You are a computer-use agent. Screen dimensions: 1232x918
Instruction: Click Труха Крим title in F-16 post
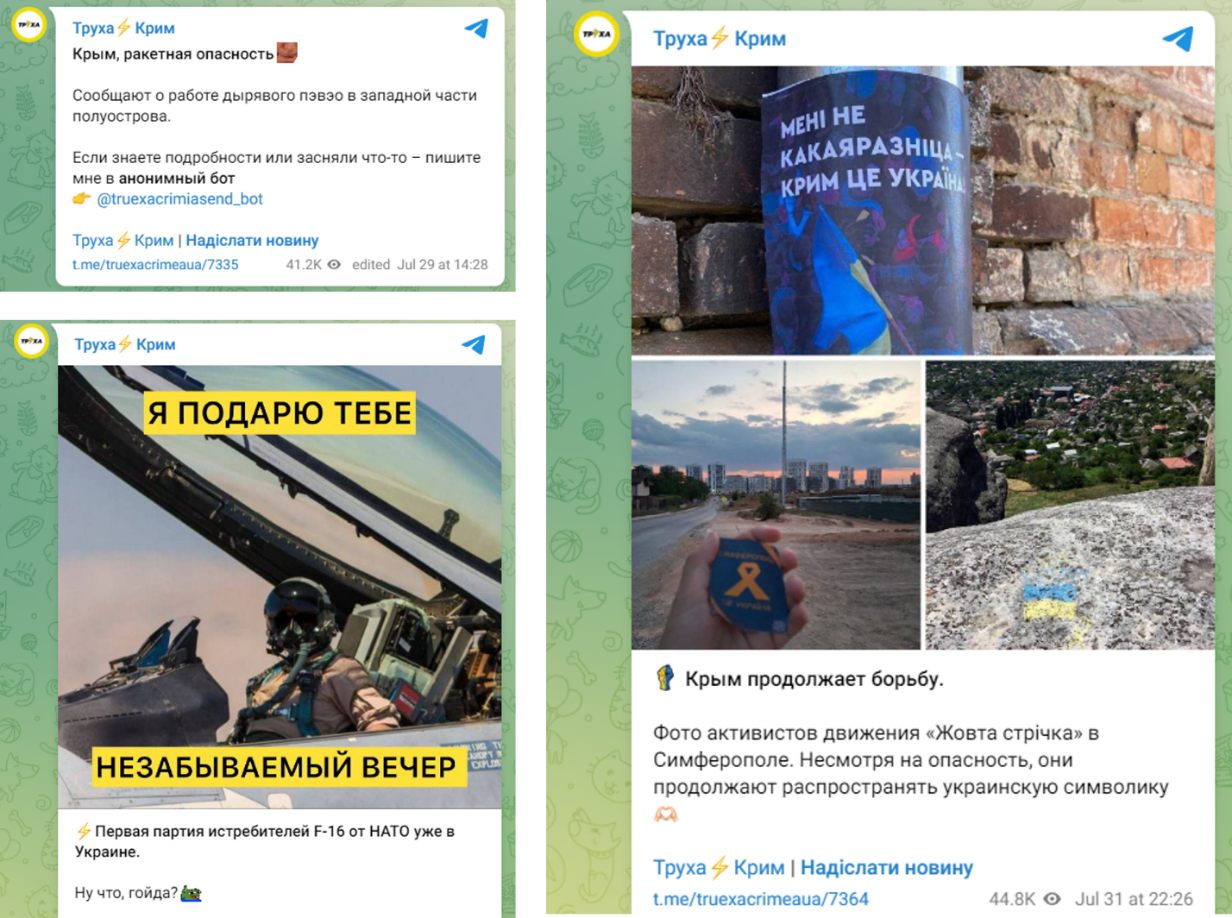(x=124, y=344)
